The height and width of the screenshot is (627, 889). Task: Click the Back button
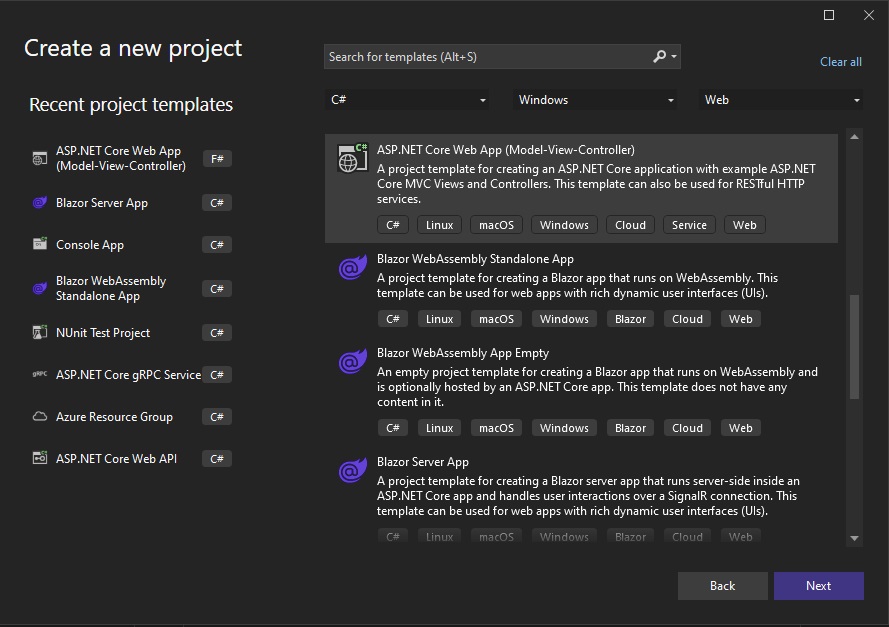(722, 586)
